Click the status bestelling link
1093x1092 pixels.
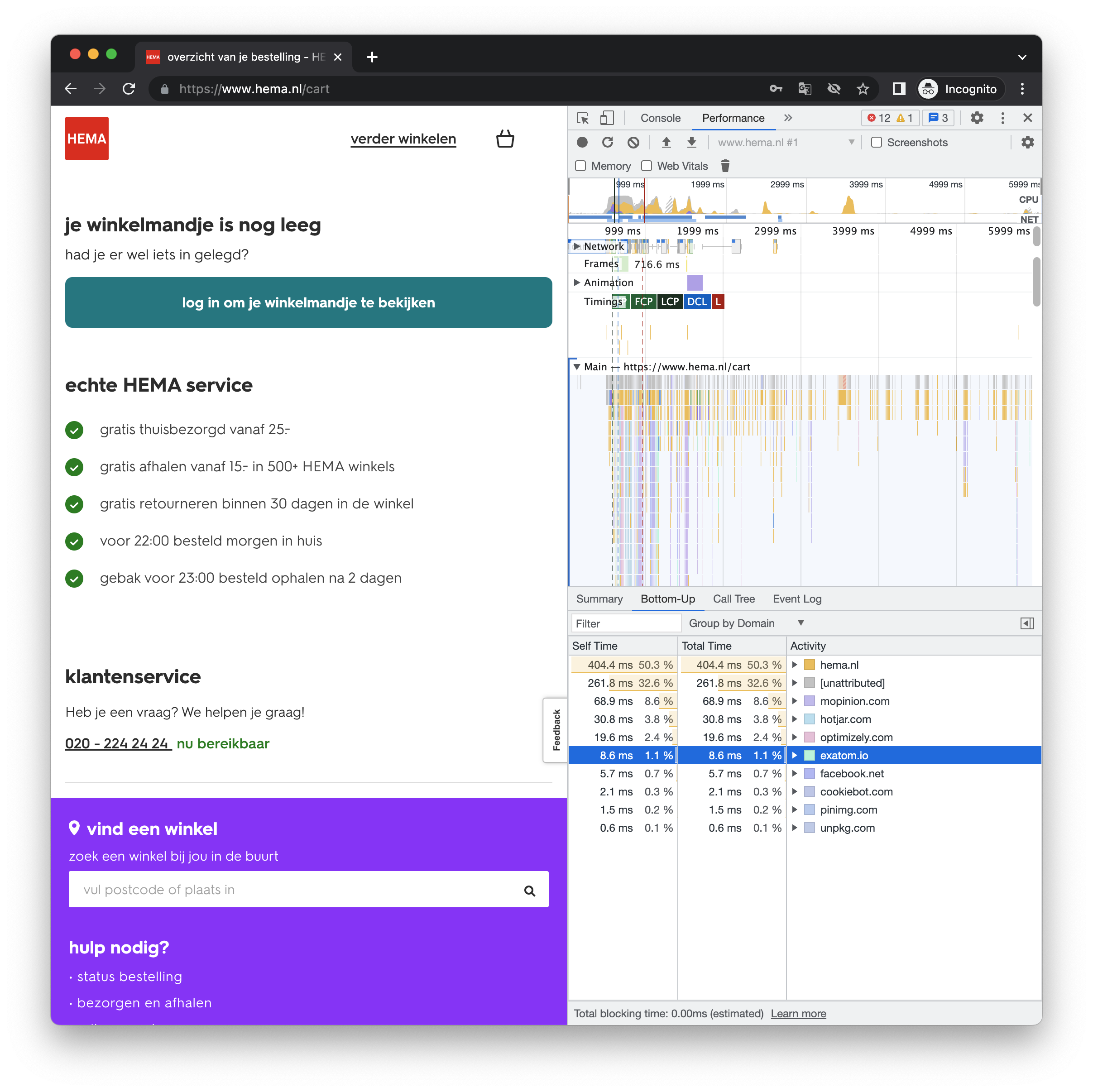[x=129, y=977]
